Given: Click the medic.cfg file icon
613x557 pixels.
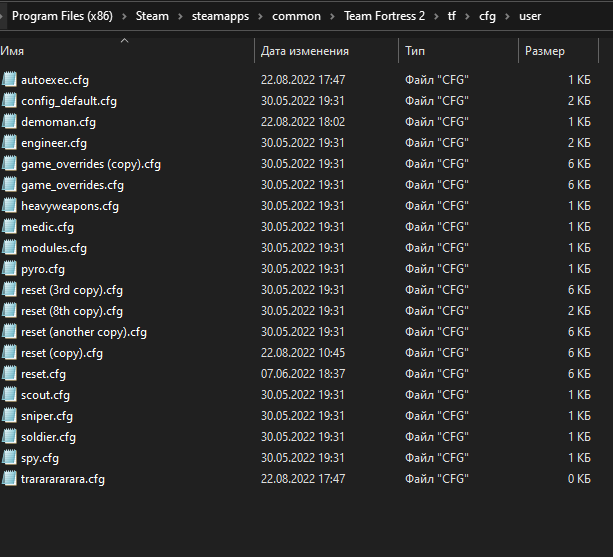Looking at the screenshot, I should pyautogui.click(x=9, y=227).
